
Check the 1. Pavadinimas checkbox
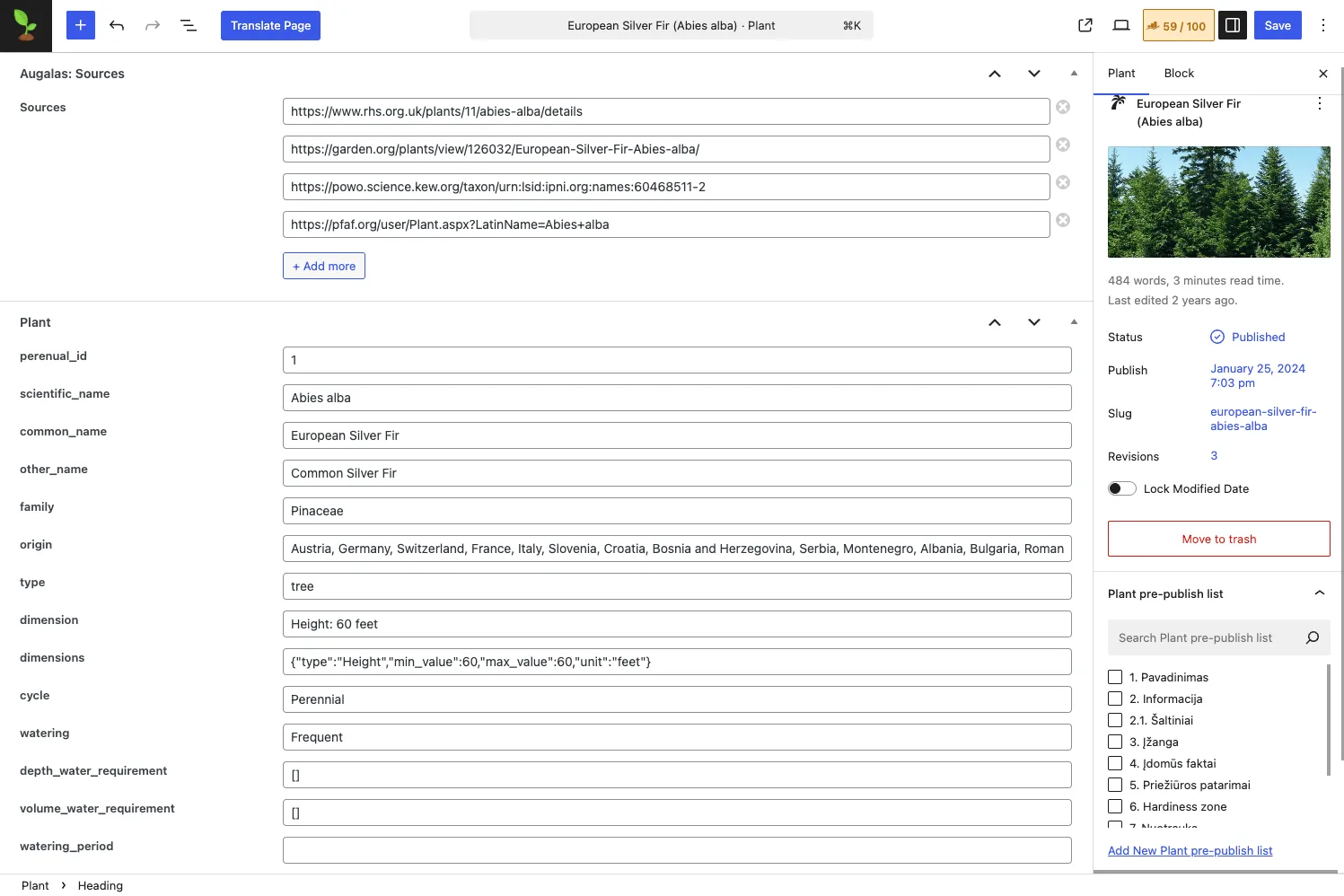click(1115, 677)
